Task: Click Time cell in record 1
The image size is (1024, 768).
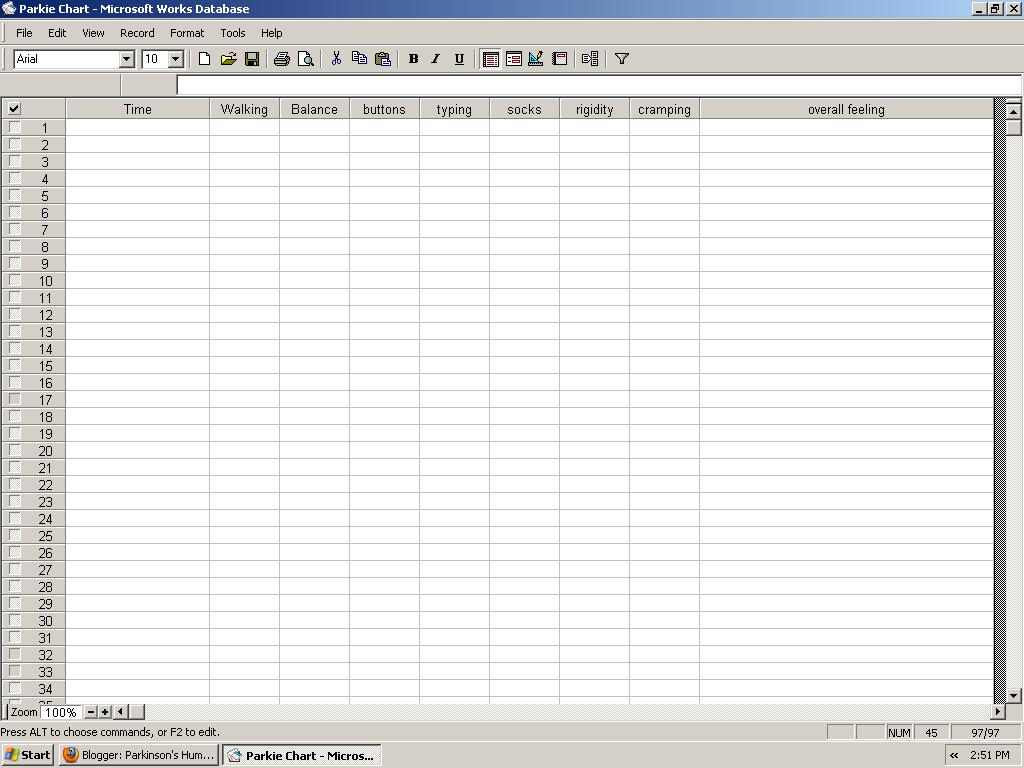Action: [x=137, y=127]
